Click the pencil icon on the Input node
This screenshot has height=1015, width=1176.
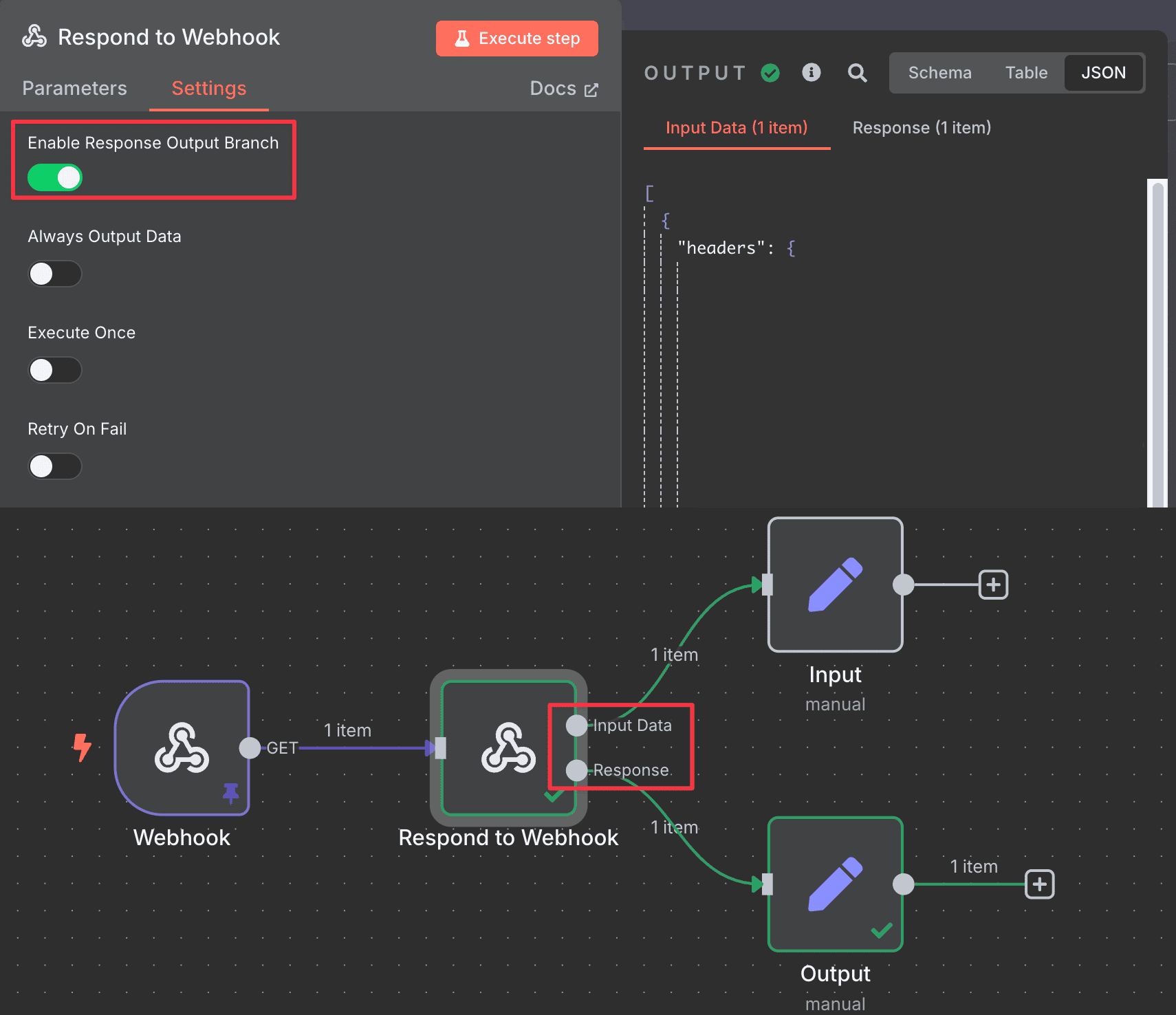point(835,585)
